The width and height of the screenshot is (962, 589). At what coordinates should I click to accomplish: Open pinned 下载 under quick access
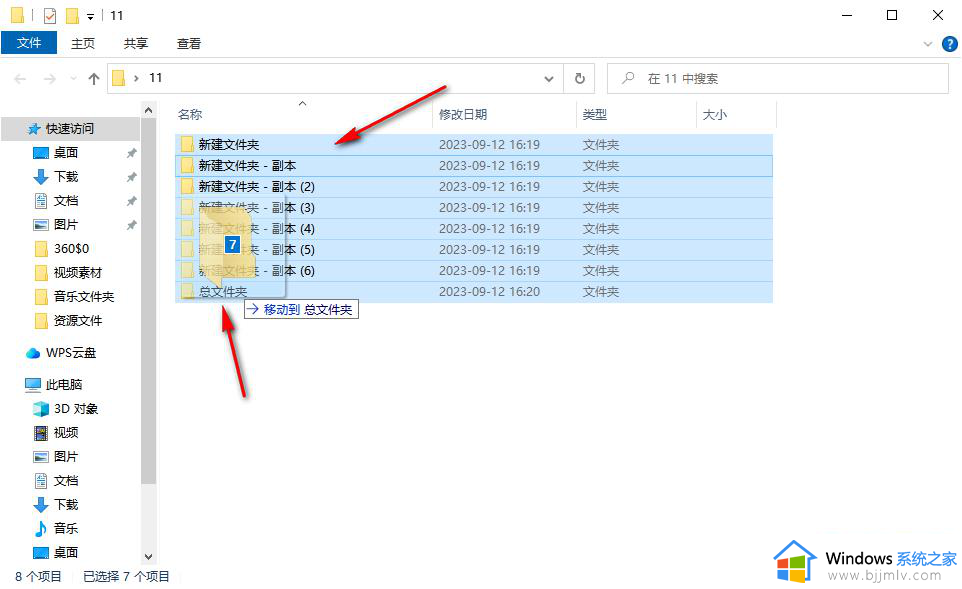pyautogui.click(x=66, y=176)
